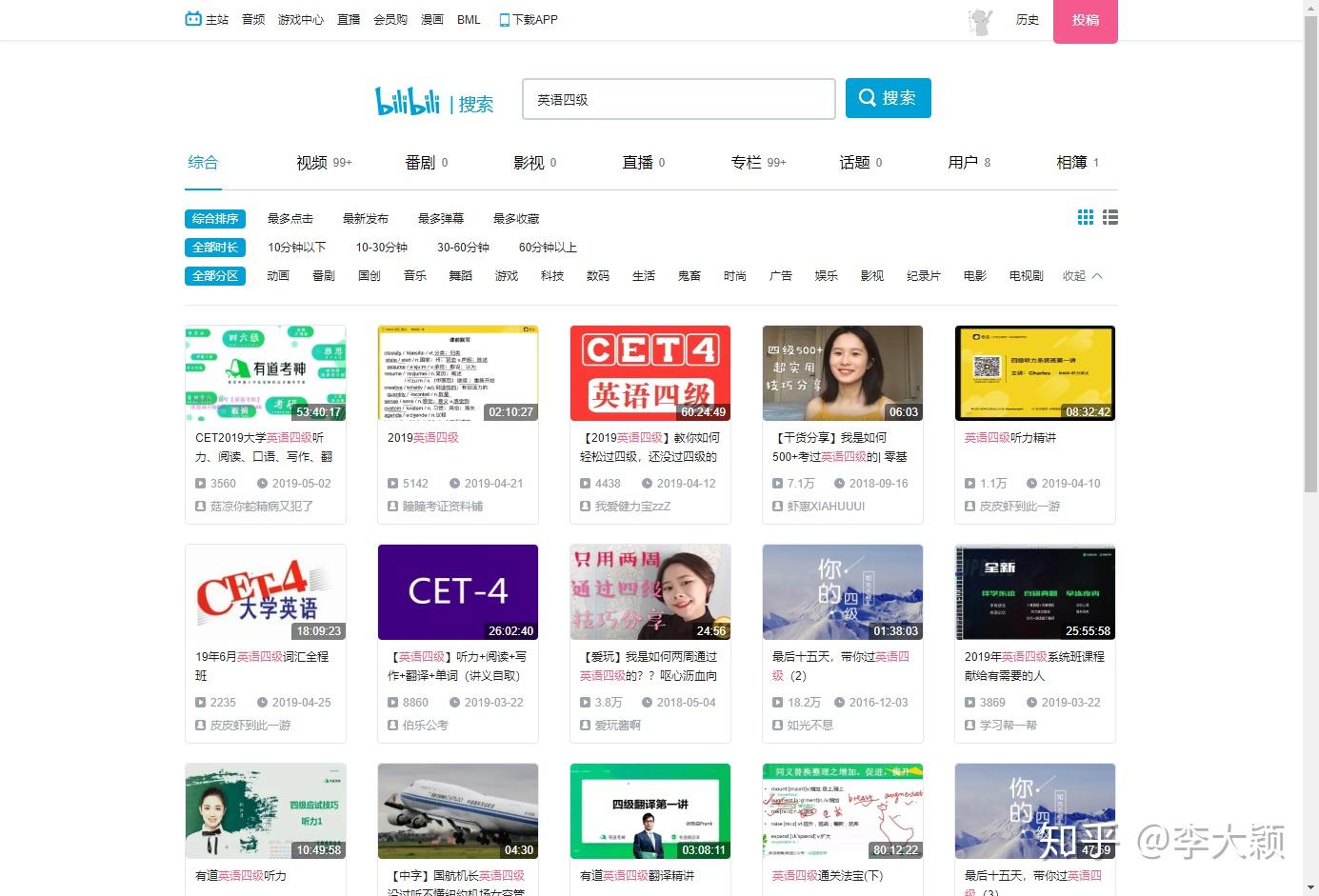Viewport: 1319px width, 896px height.
Task: Open the 话题 tab
Action: [861, 163]
